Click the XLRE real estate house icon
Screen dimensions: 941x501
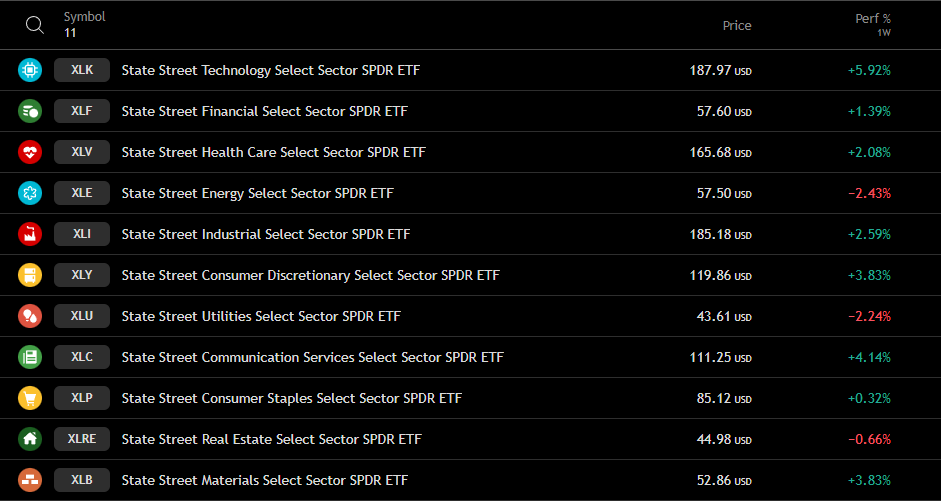click(x=30, y=439)
